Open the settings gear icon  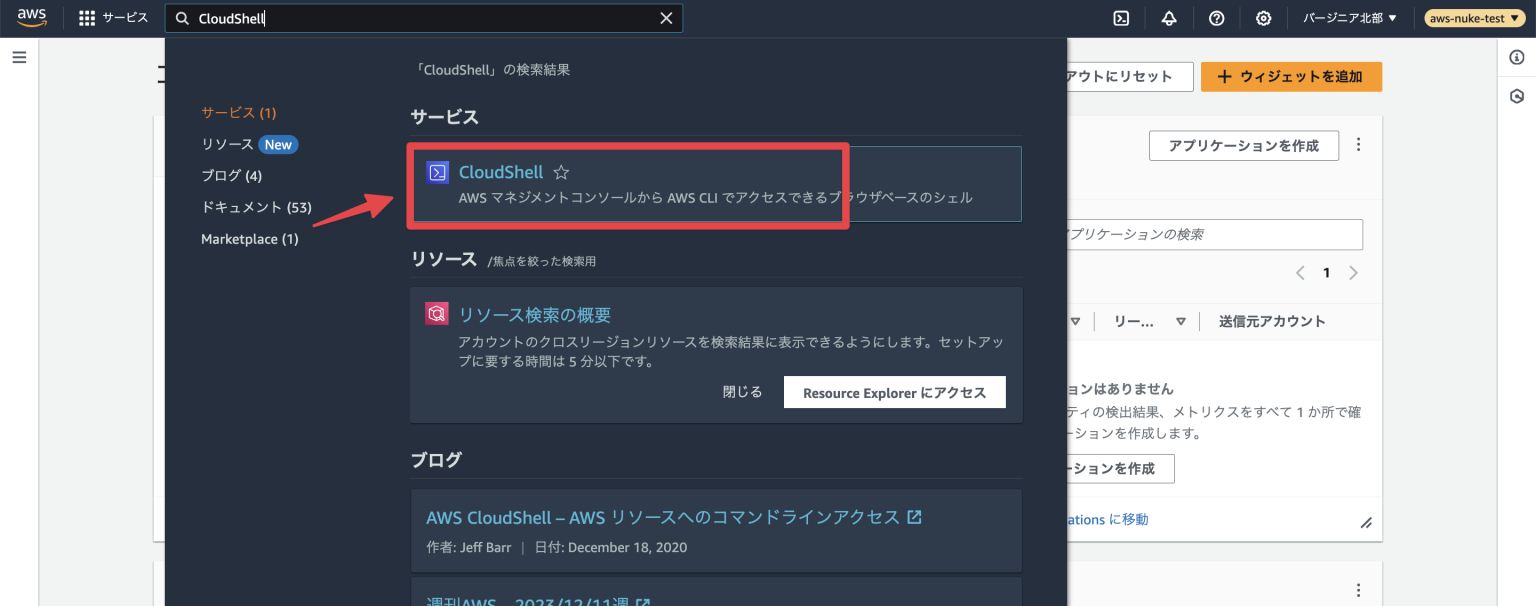(1263, 18)
